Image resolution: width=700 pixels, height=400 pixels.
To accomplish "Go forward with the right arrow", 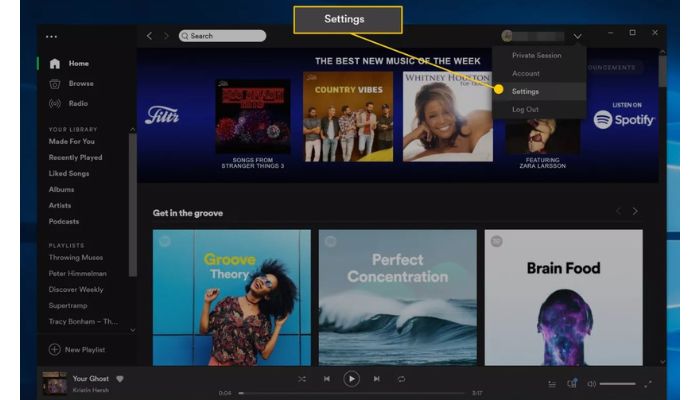I will (x=166, y=36).
